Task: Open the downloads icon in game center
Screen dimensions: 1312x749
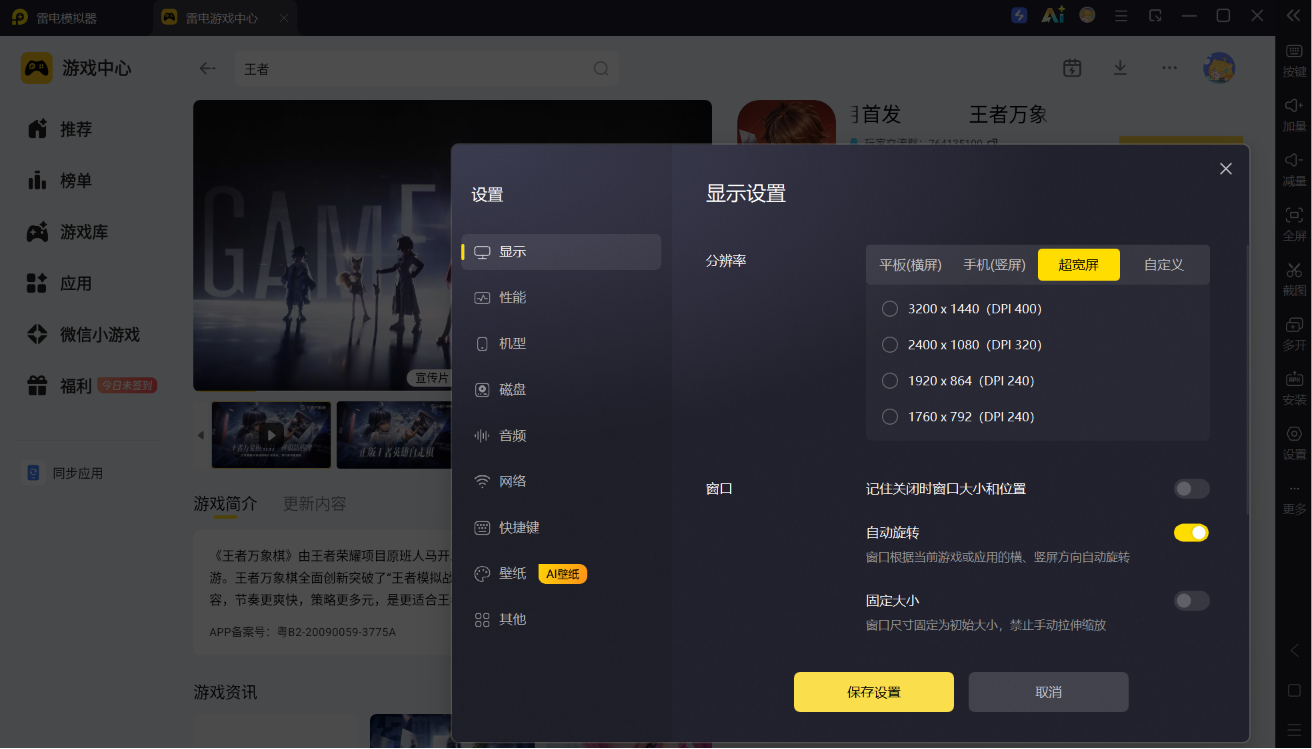Action: [x=1120, y=68]
